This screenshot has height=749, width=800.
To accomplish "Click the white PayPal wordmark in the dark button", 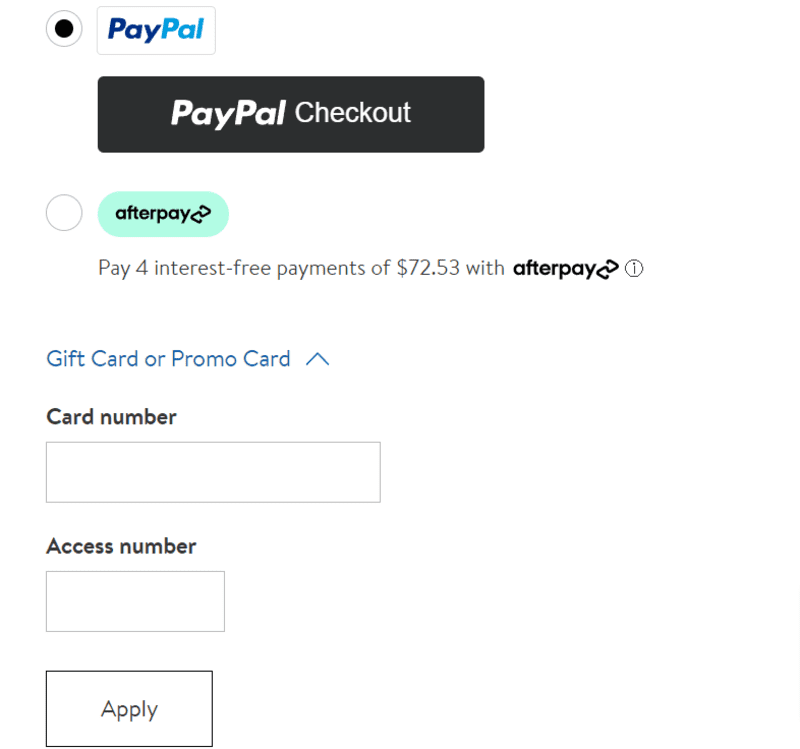I will (228, 113).
